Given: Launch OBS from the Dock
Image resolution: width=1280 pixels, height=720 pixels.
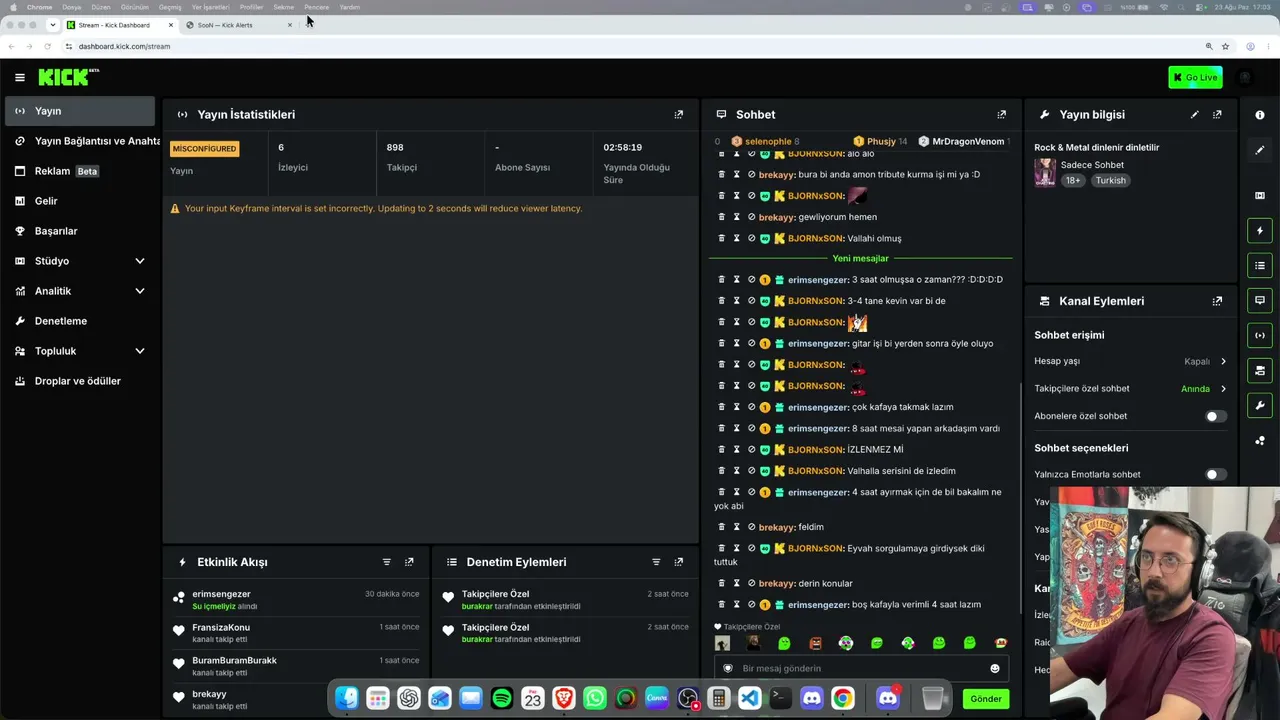Looking at the screenshot, I should coord(688,698).
